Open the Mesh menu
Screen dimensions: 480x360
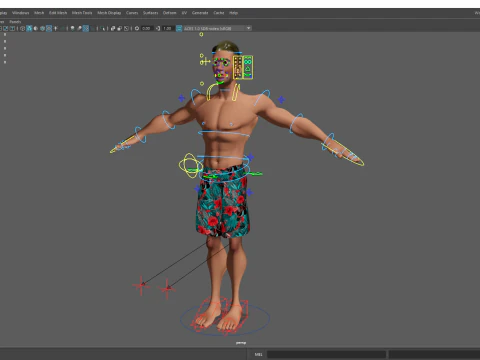(x=39, y=13)
